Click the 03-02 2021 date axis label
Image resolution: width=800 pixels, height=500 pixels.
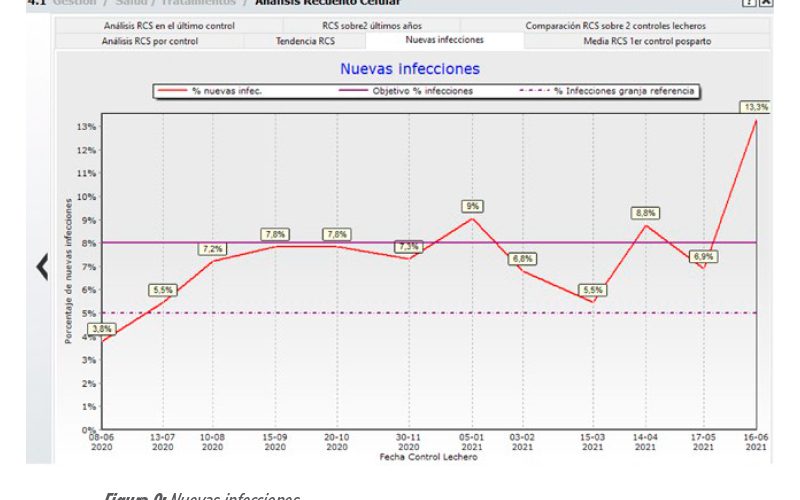click(522, 442)
